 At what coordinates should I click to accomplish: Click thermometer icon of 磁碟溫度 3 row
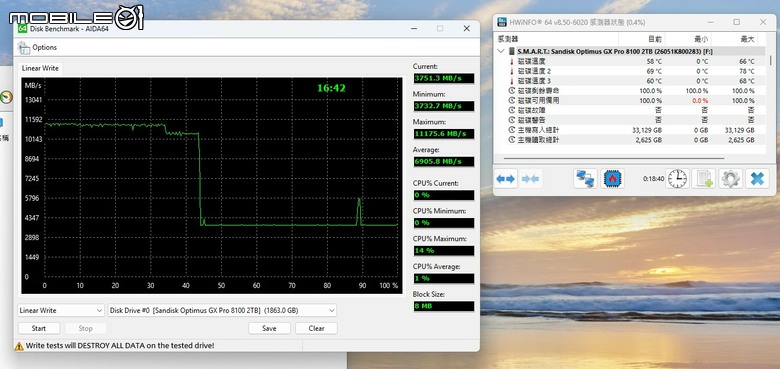point(511,81)
